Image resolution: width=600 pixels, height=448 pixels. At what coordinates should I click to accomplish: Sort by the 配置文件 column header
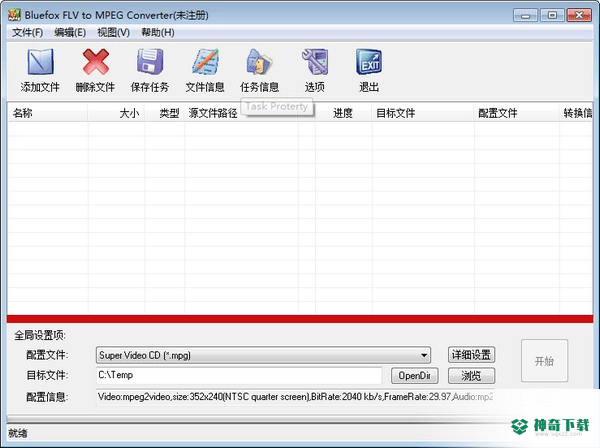(517, 113)
